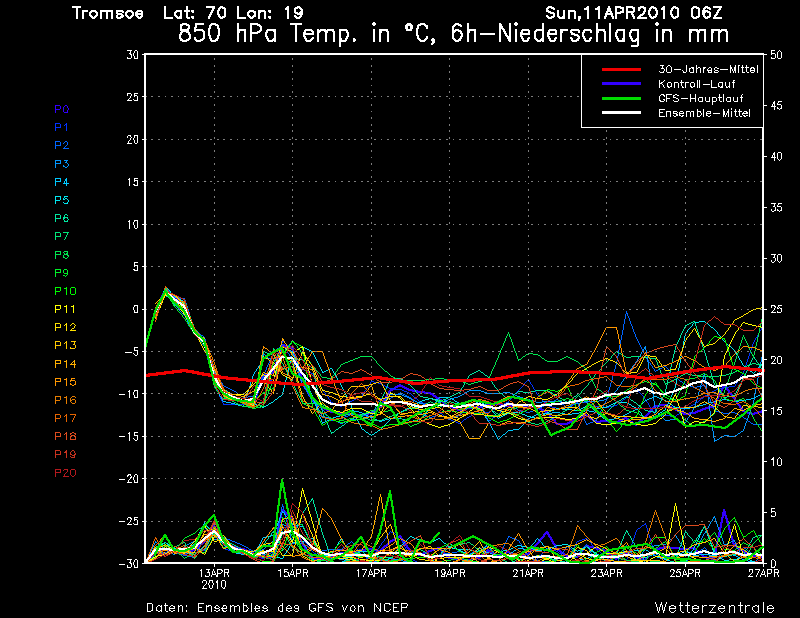
Task: Click the Daten: Ensembles des GFS source text
Action: [x=277, y=607]
